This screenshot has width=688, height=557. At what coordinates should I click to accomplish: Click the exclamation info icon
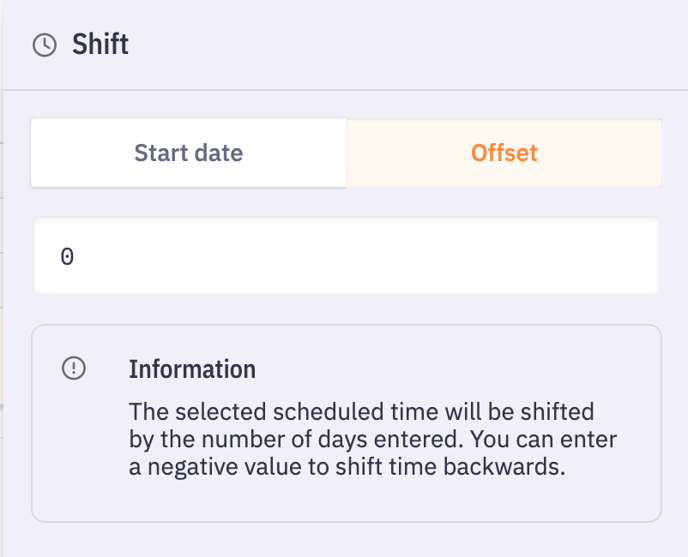[74, 369]
